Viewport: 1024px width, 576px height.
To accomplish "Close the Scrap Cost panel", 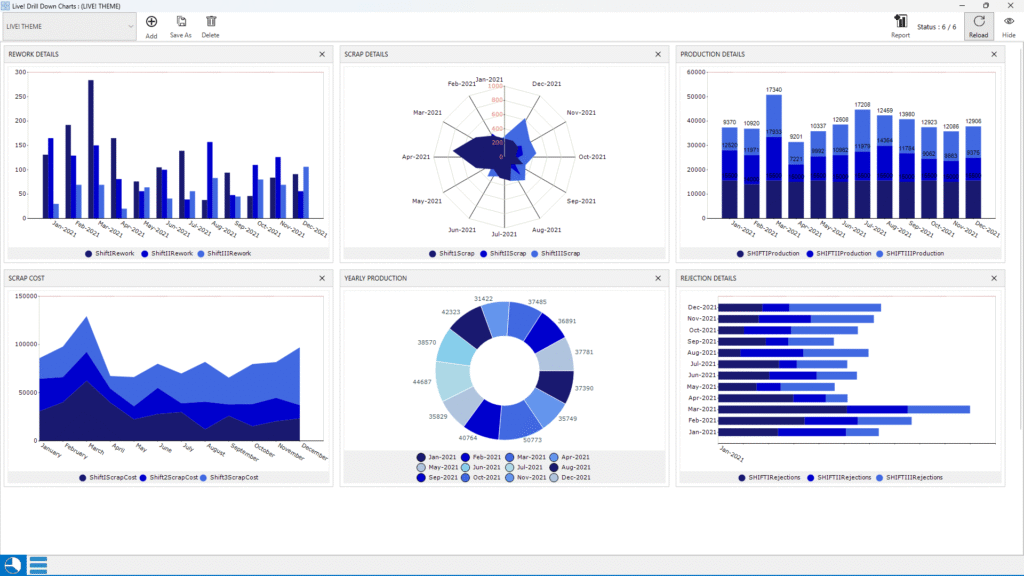I will (322, 278).
